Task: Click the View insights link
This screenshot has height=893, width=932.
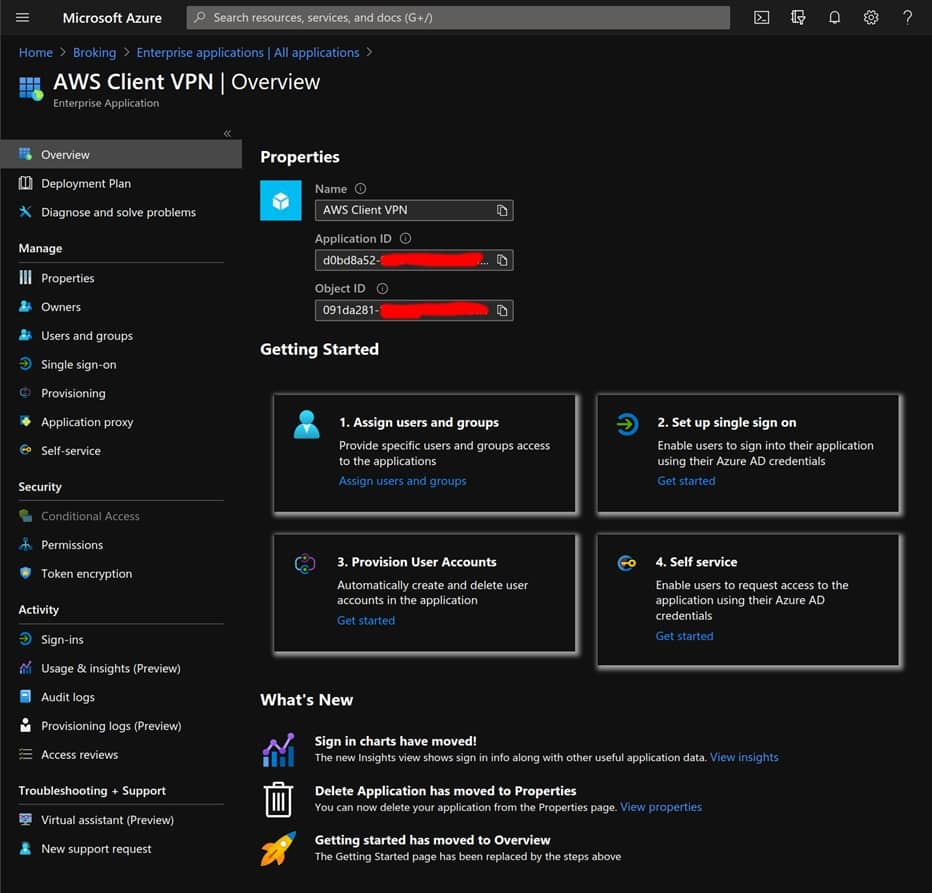Action: point(744,757)
